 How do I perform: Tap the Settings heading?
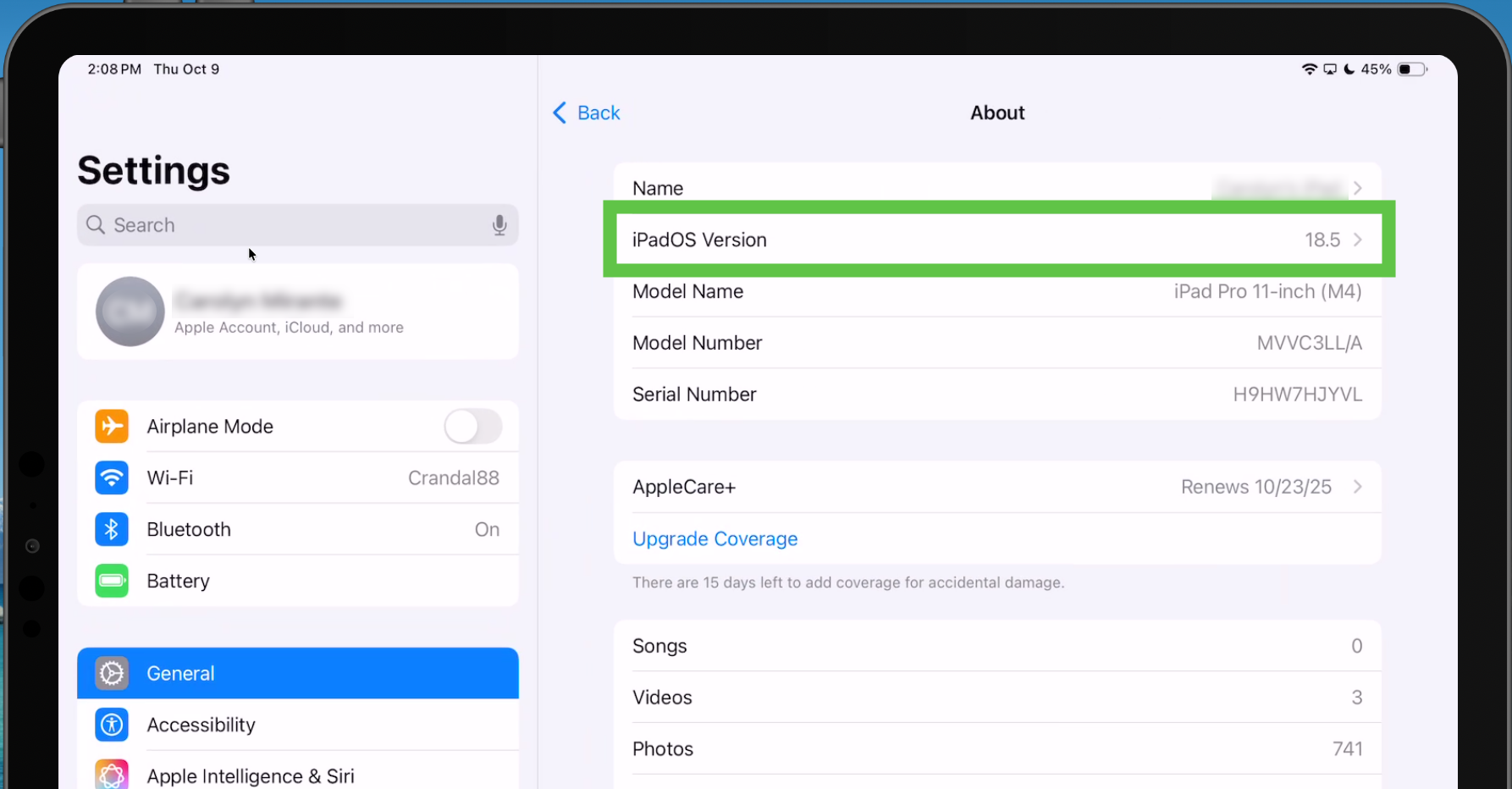point(154,170)
